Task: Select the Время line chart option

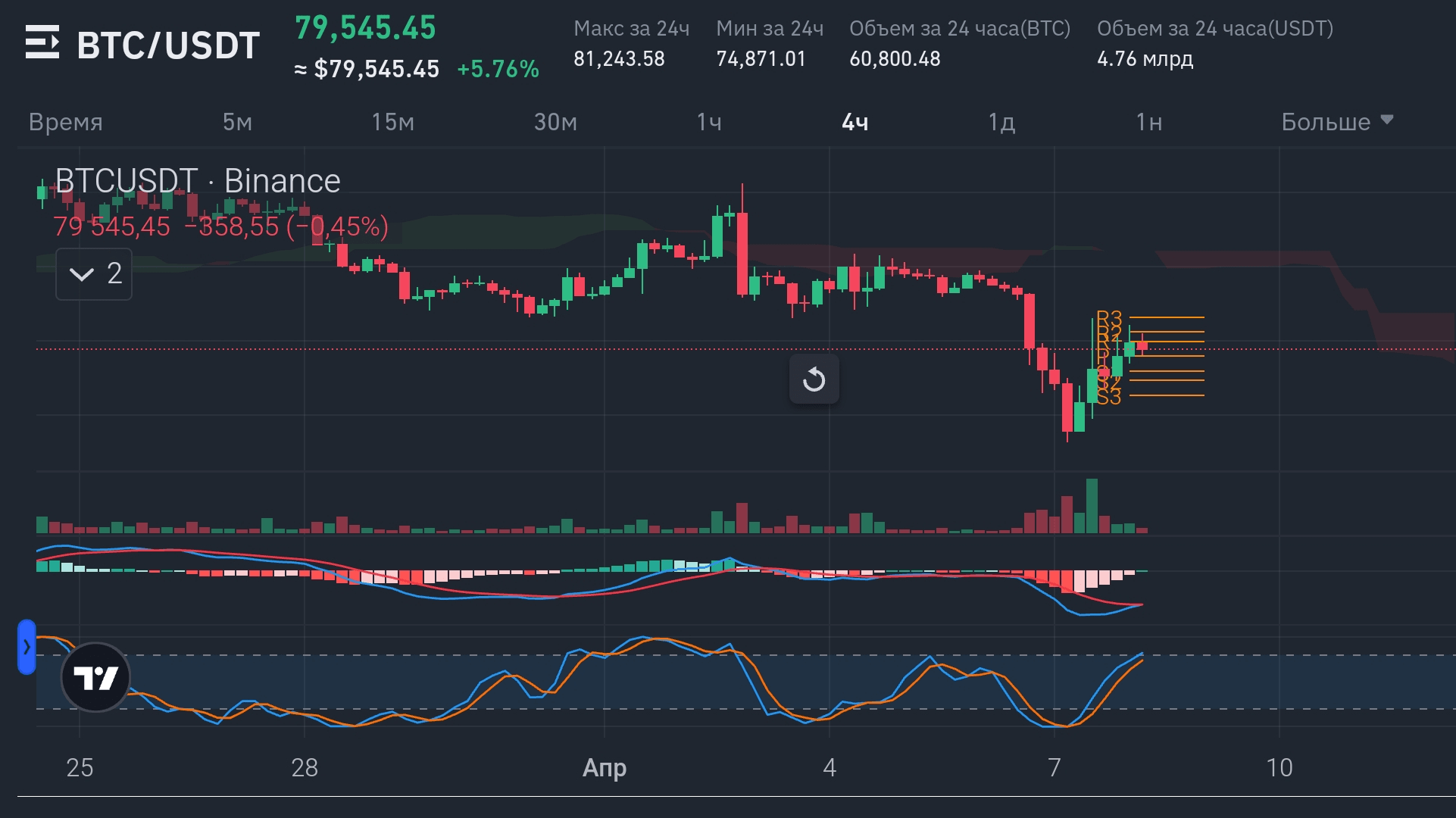Action: click(x=66, y=122)
